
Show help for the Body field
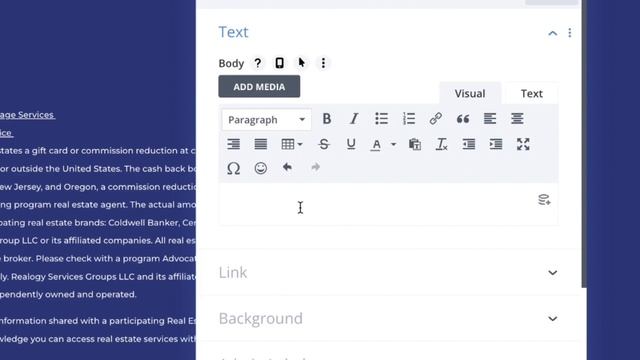[x=258, y=63]
